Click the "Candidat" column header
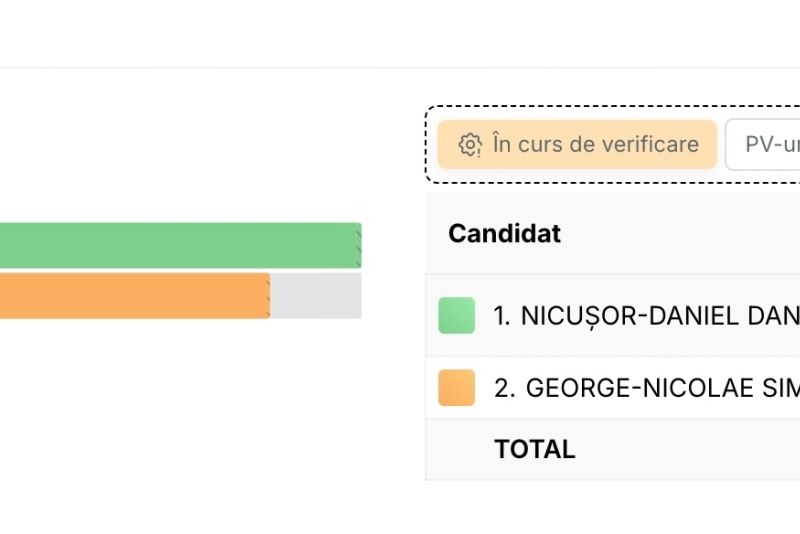This screenshot has width=800, height=534. [x=504, y=234]
